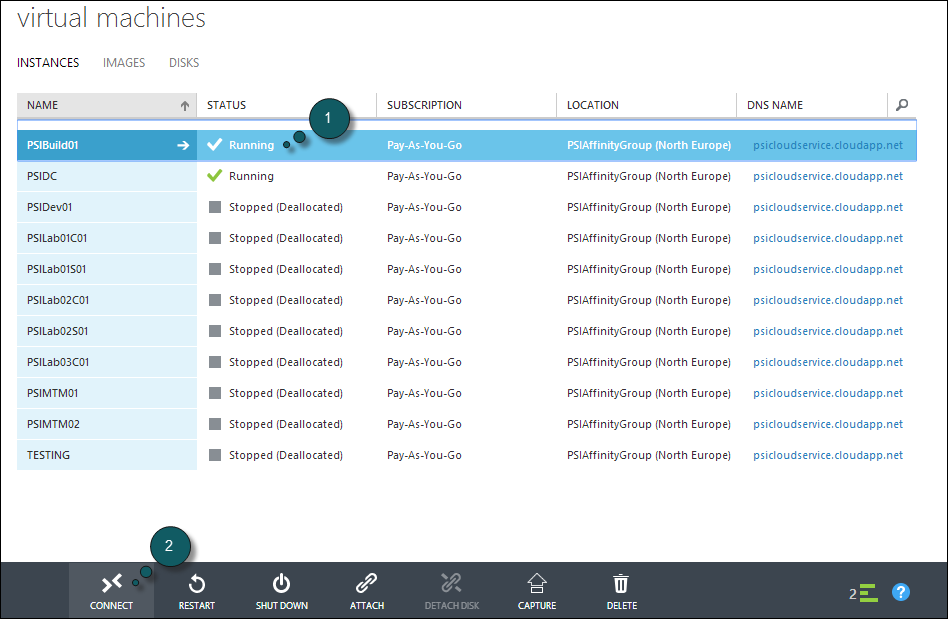
Task: Click stopped status square for PSIMTM02
Action: (215, 424)
